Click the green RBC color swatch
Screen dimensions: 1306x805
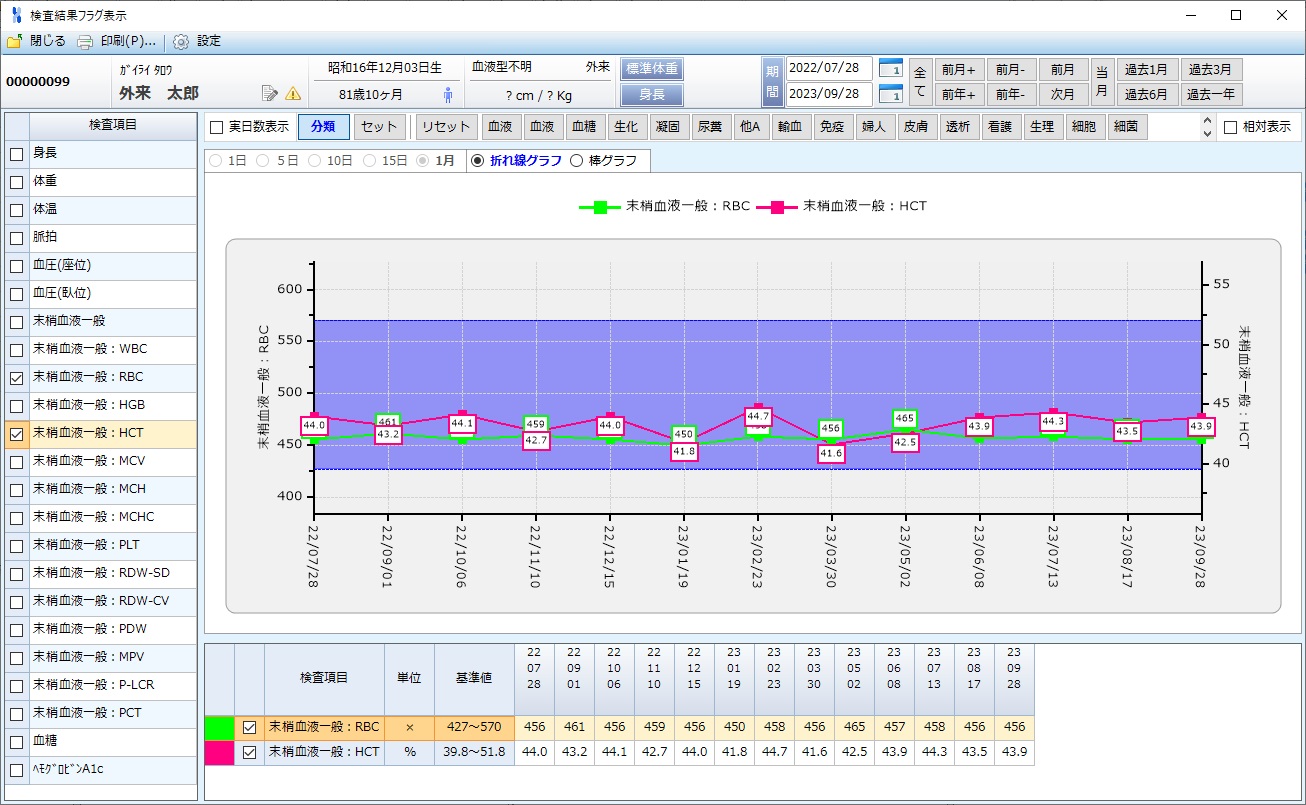[219, 727]
